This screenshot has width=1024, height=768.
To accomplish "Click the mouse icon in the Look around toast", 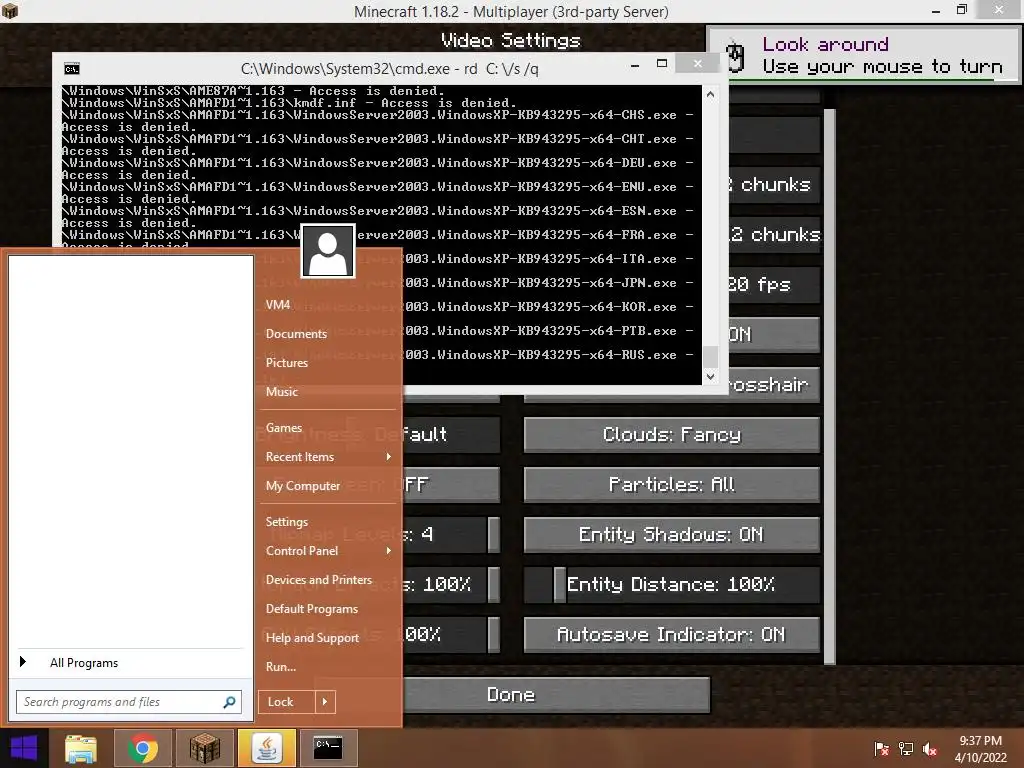I will pos(735,56).
